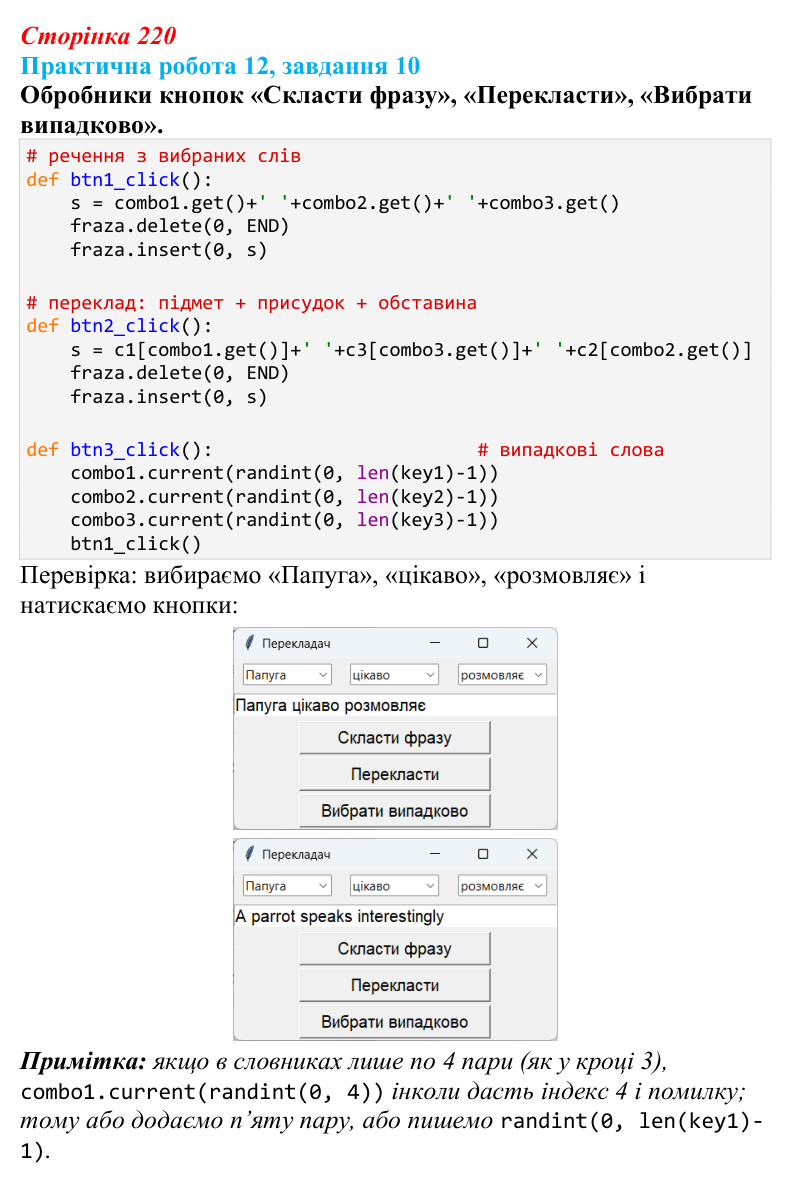Maximize the upper Перекладач window
This screenshot has width=791, height=1184.
[x=483, y=643]
